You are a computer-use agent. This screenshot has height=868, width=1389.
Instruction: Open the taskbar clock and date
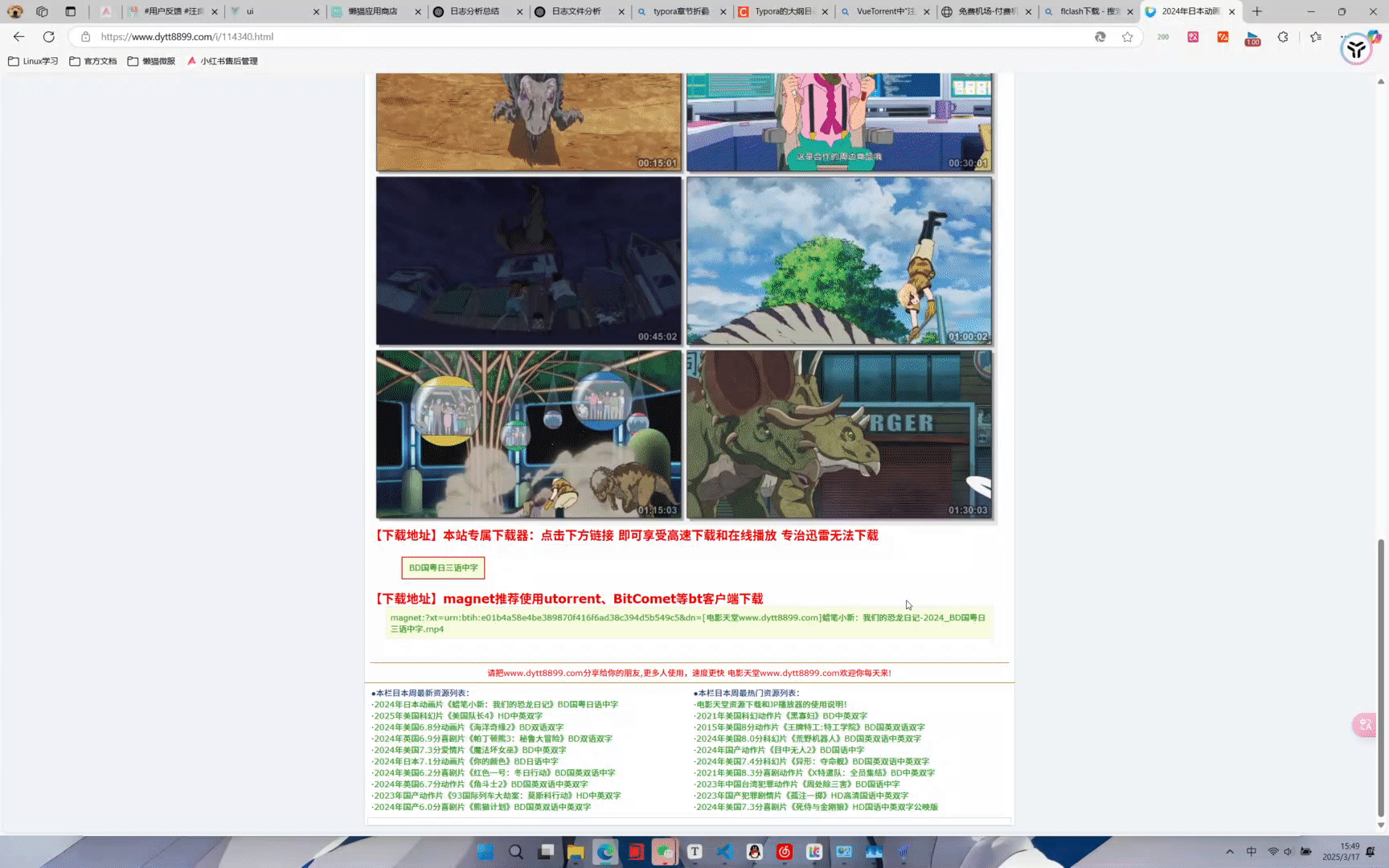pos(1342,852)
